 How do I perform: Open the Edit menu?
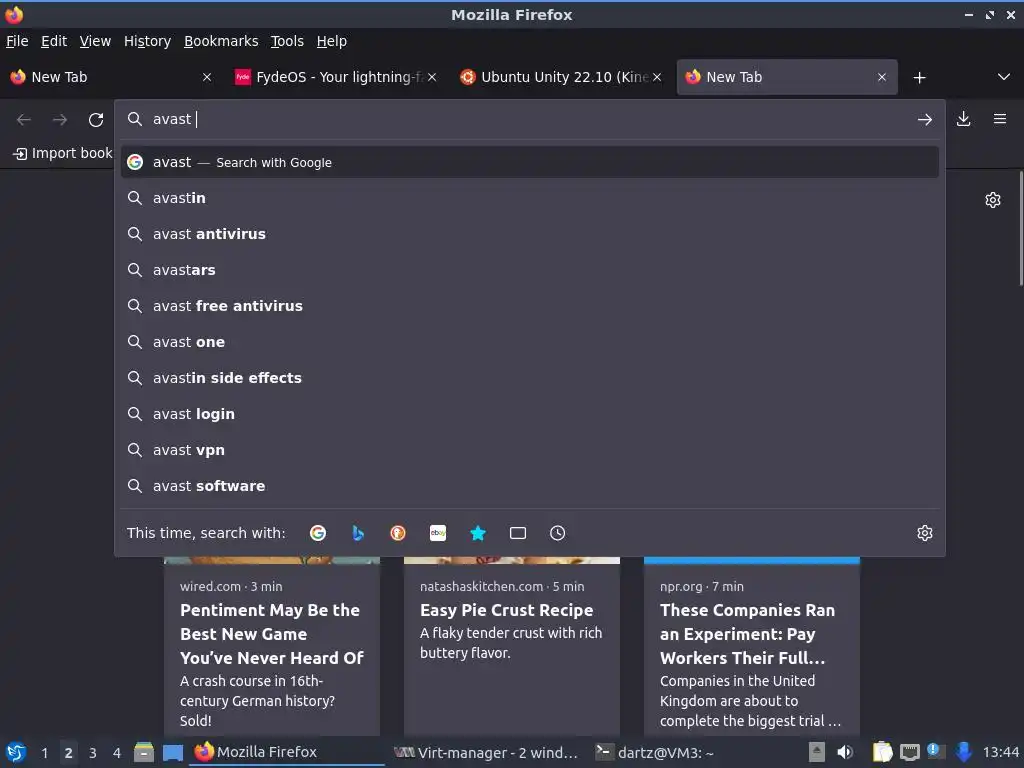click(x=54, y=41)
